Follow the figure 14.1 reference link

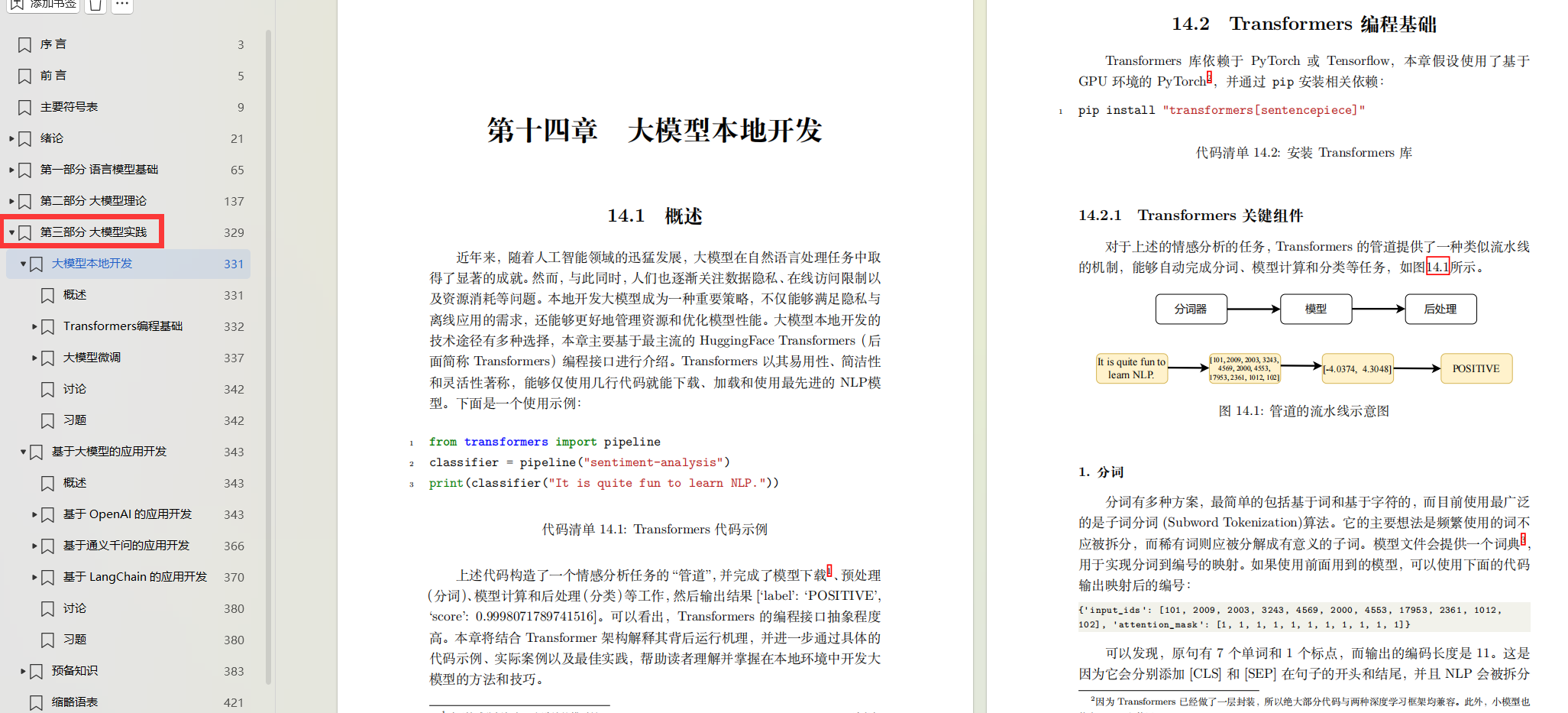coord(1437,267)
